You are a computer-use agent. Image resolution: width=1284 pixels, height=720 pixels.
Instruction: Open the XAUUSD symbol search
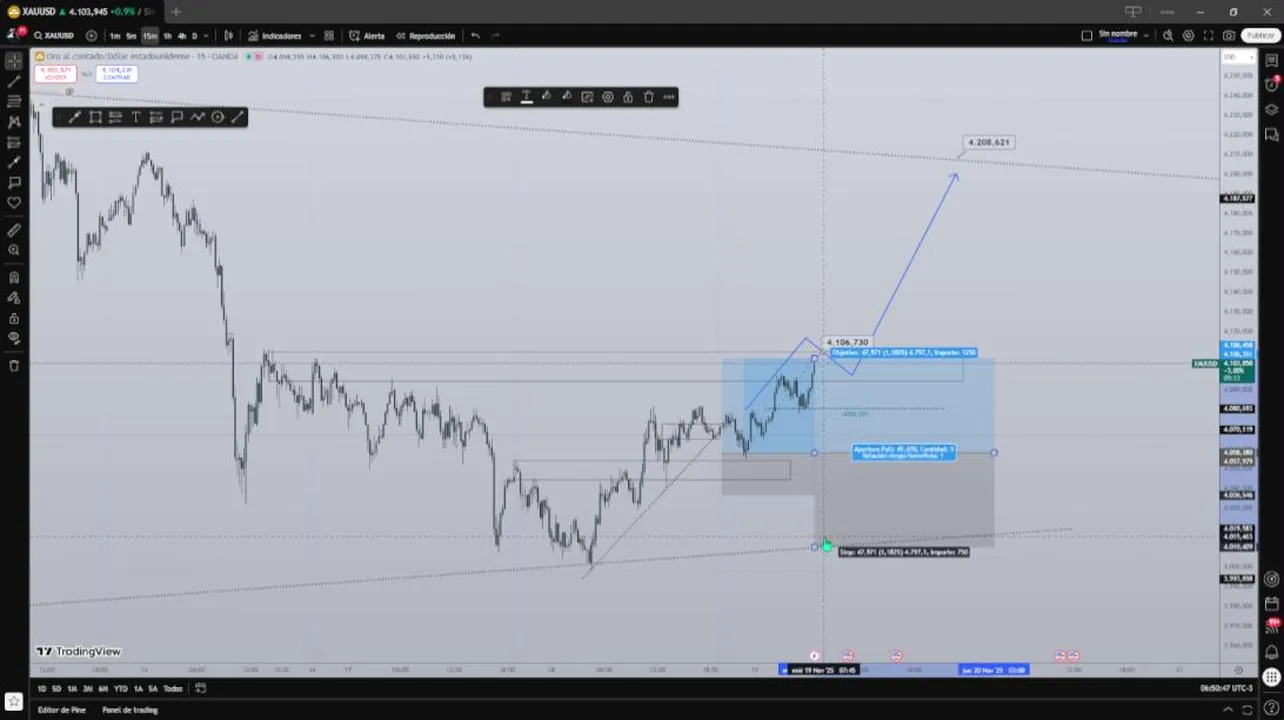(x=53, y=35)
